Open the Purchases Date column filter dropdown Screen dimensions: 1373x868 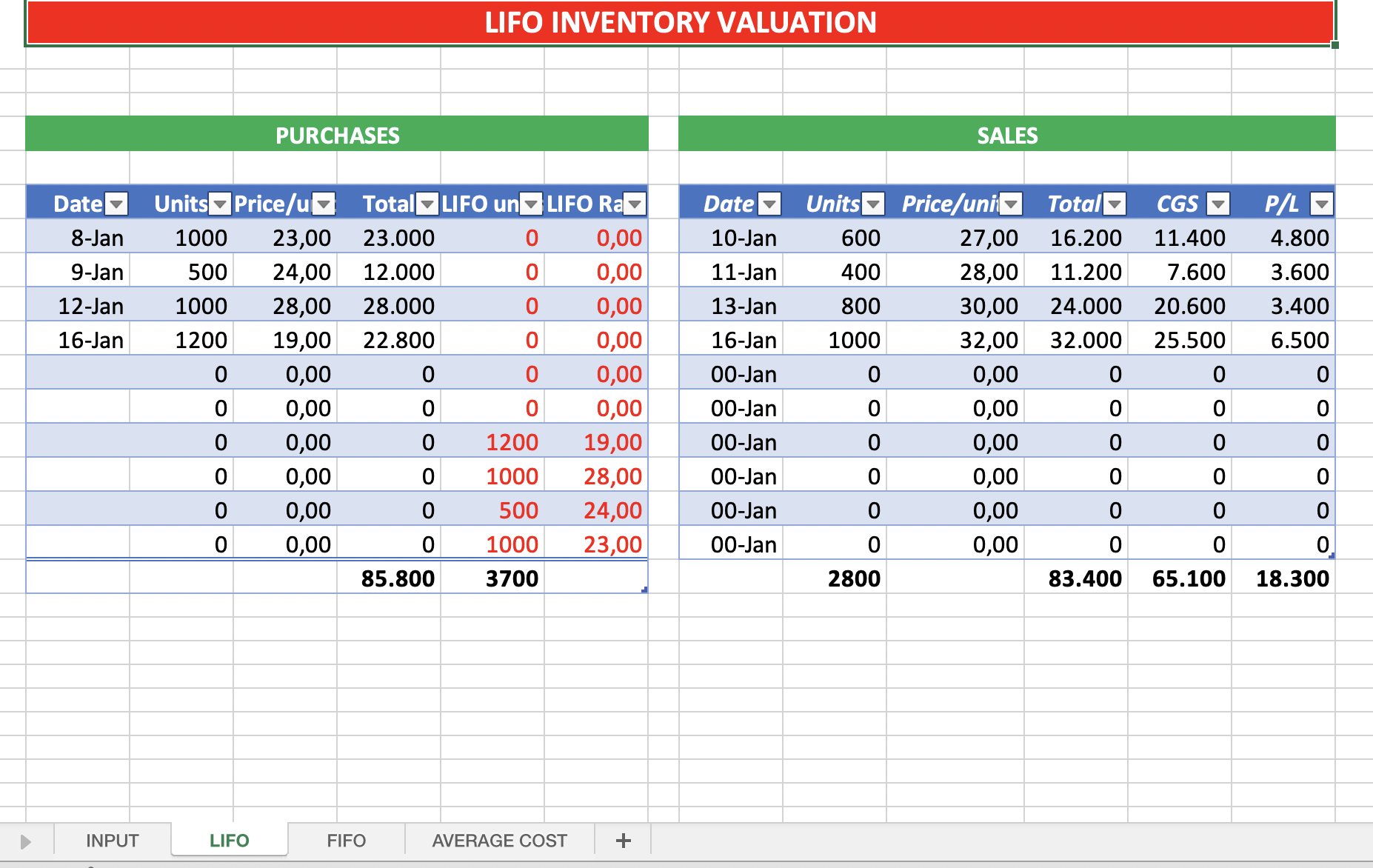click(x=116, y=204)
